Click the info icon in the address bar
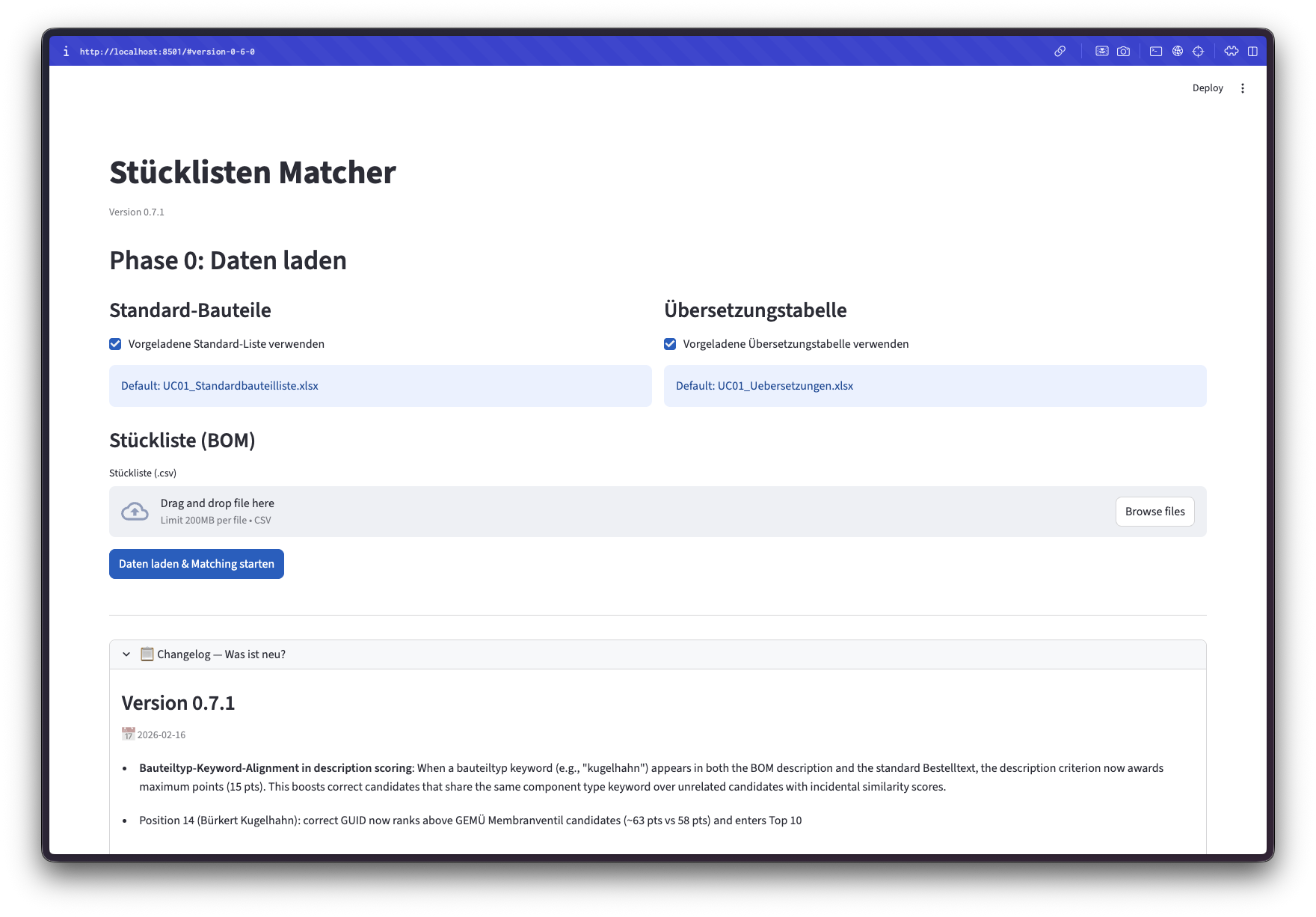The height and width of the screenshot is (917, 1316). coord(67,51)
